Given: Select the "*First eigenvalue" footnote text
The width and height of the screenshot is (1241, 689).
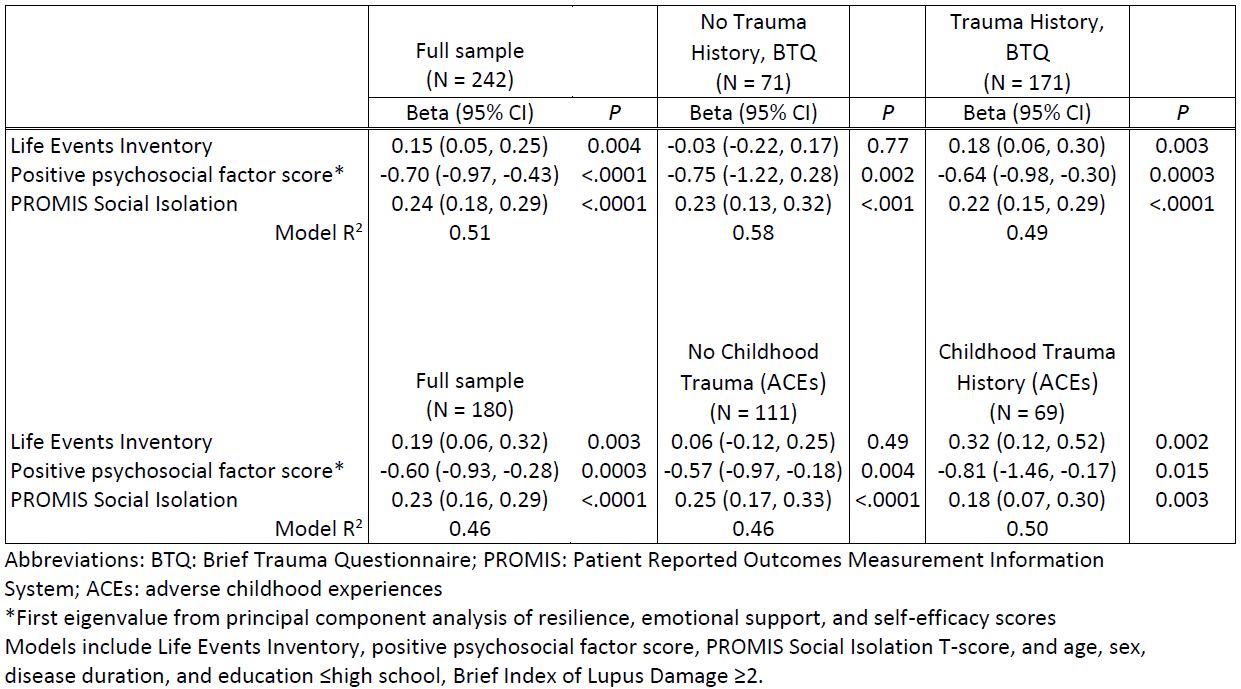Looking at the screenshot, I should (530, 618).
